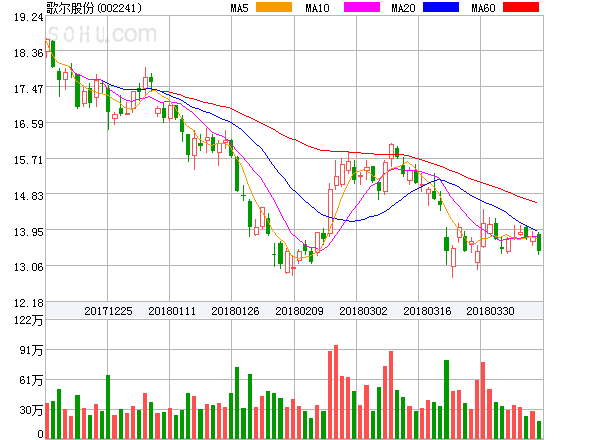This screenshot has width=600, height=440.
Task: Click the 12.18 price axis label
Action: [x=29, y=303]
